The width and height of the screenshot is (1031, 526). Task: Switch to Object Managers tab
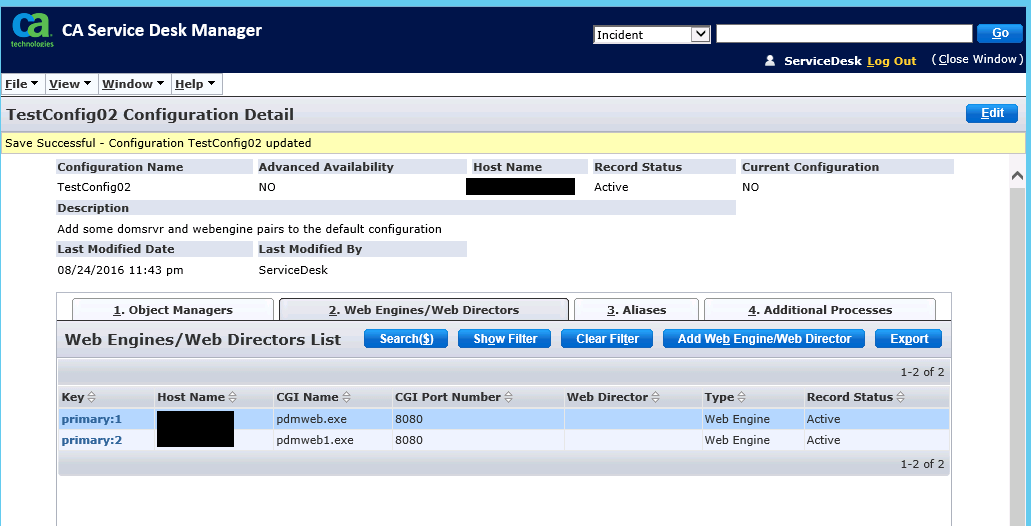[x=173, y=310]
